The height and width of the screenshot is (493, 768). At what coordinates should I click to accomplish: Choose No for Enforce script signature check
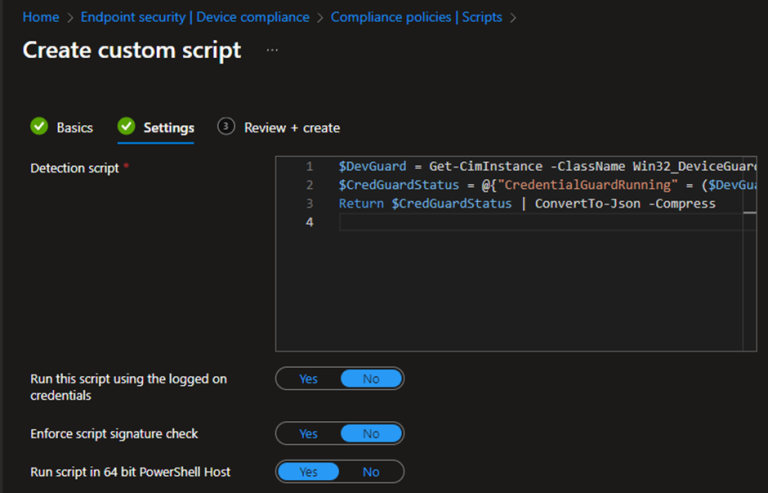tap(371, 433)
